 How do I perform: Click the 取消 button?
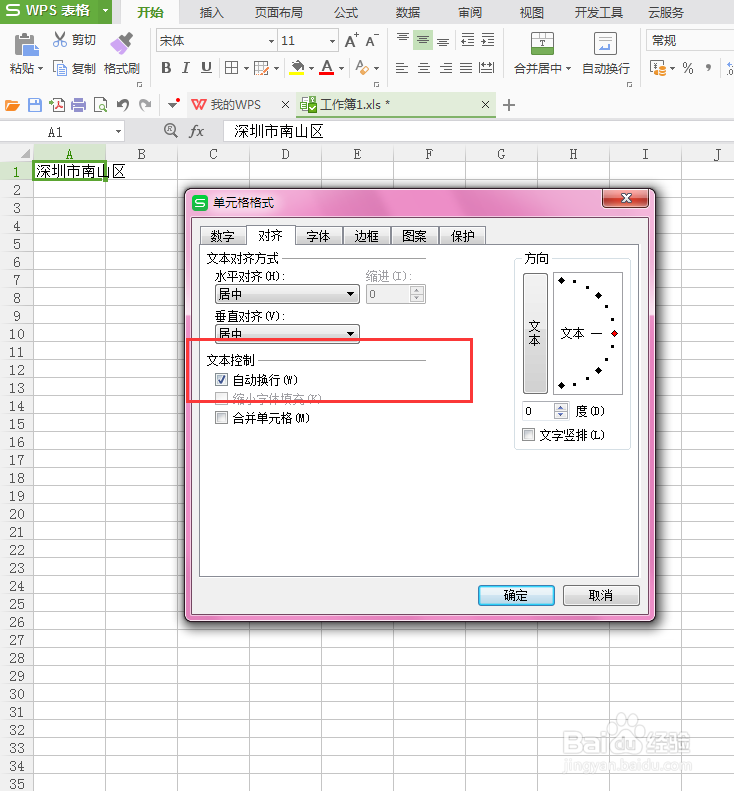pyautogui.click(x=601, y=595)
